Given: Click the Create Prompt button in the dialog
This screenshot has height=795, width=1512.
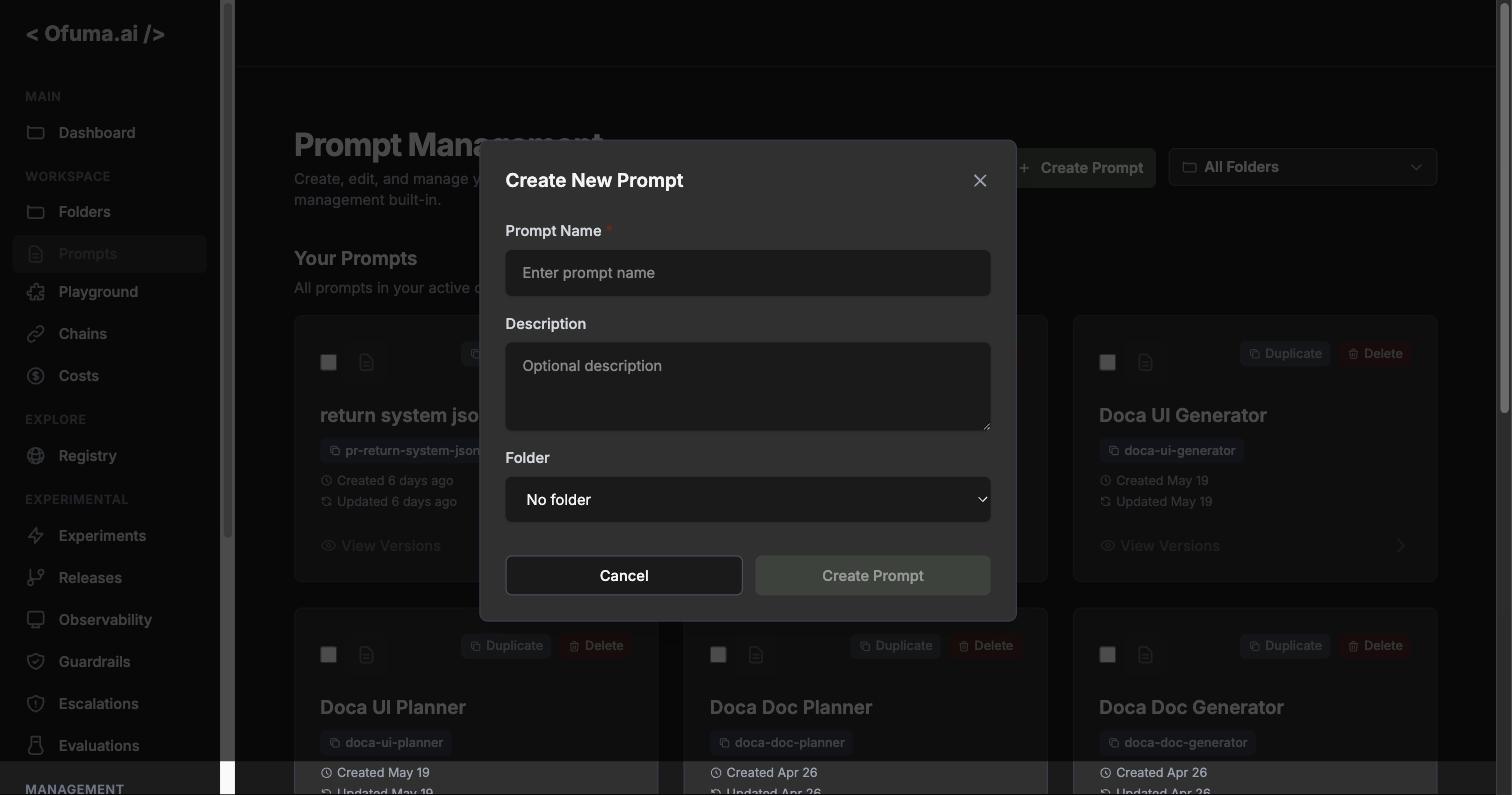Looking at the screenshot, I should click(x=873, y=576).
